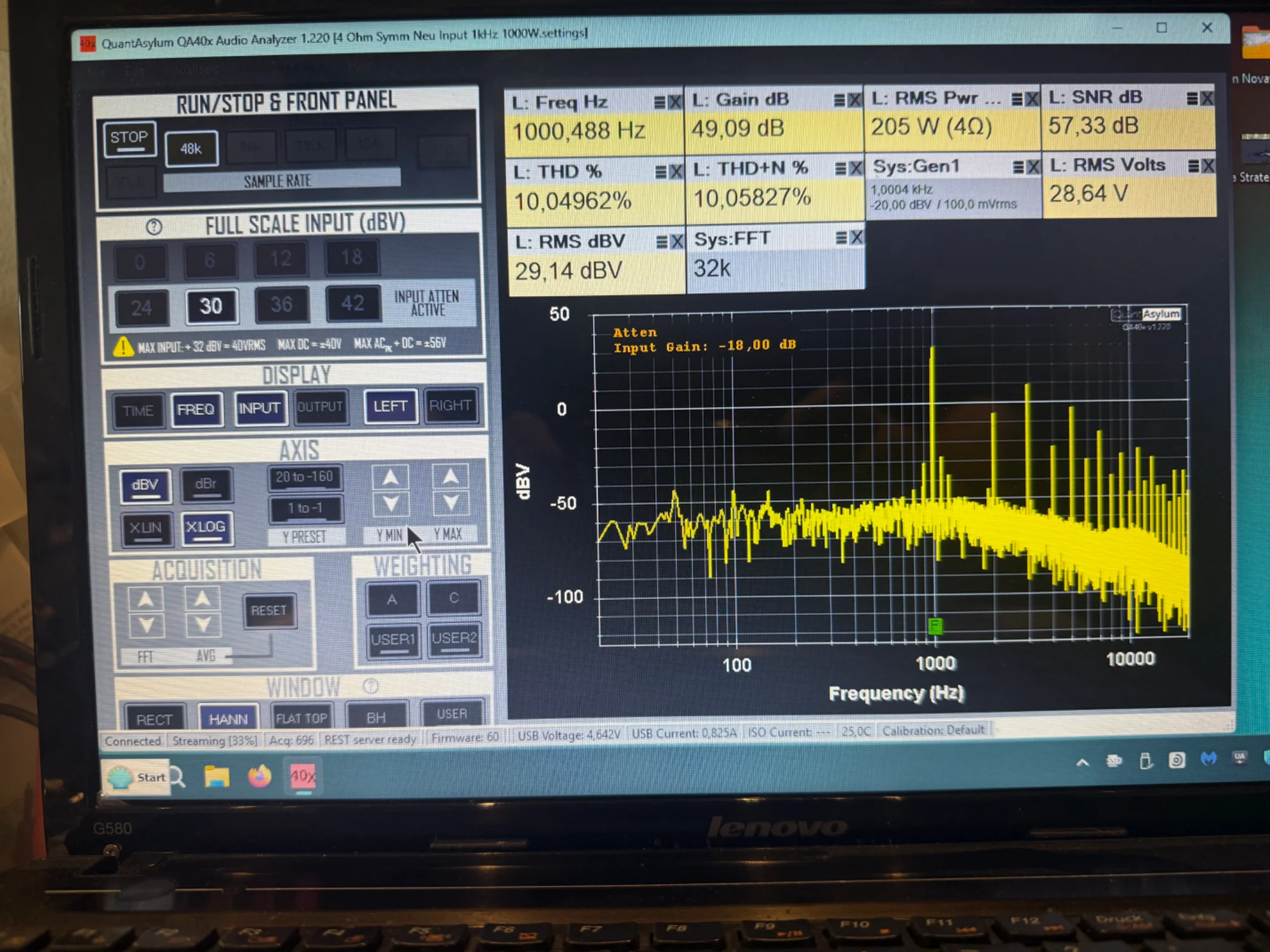Open the L: Freq Hz tile menu icon
Screen dimensions: 1270x952
pos(660,102)
